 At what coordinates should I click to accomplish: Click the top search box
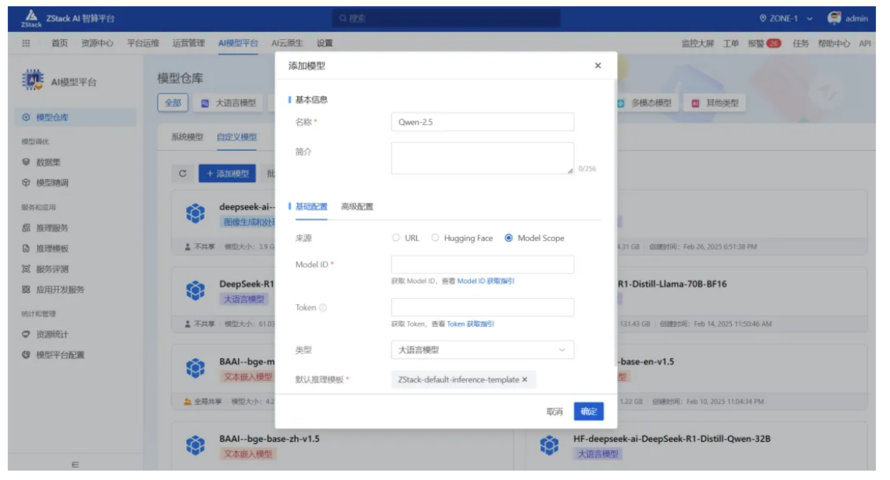tap(446, 18)
